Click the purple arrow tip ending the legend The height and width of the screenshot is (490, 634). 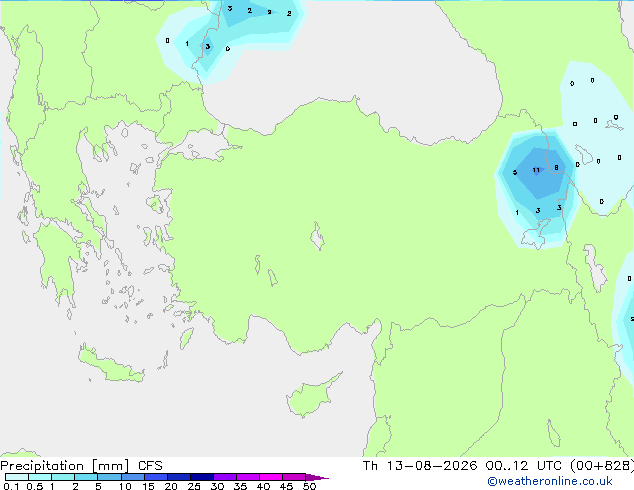point(317,477)
